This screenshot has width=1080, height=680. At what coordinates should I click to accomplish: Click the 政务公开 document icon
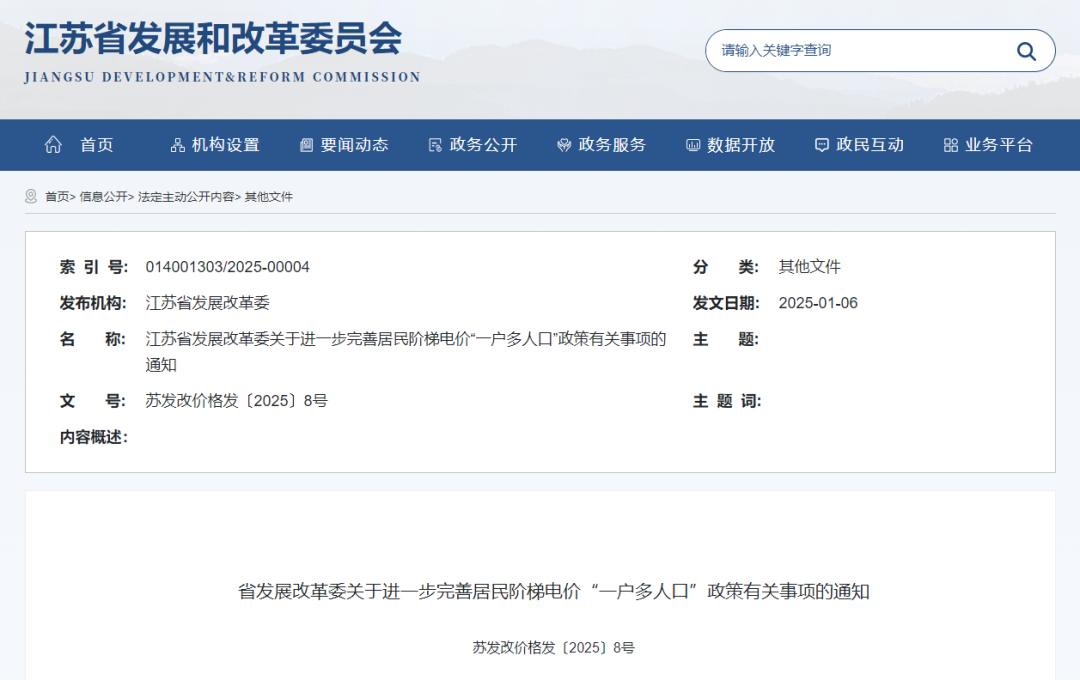click(435, 145)
